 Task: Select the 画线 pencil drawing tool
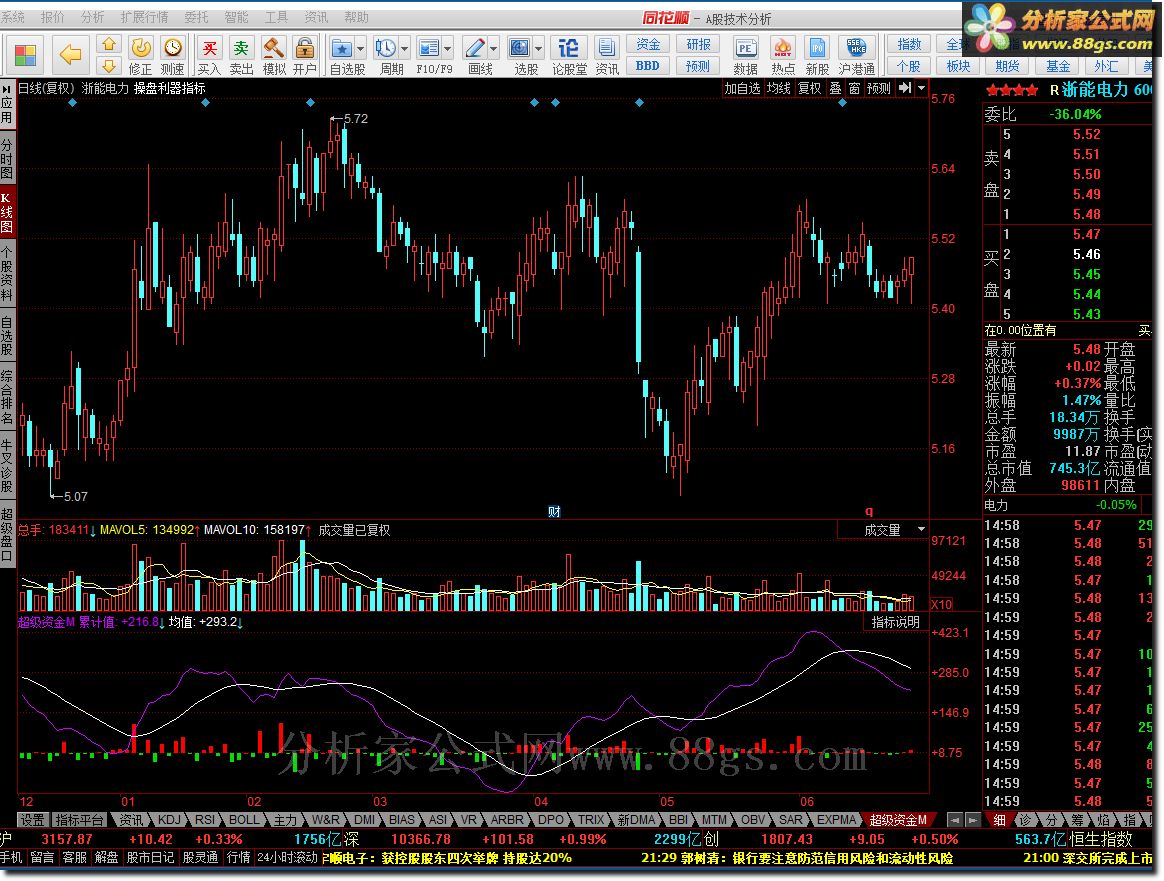pos(474,48)
